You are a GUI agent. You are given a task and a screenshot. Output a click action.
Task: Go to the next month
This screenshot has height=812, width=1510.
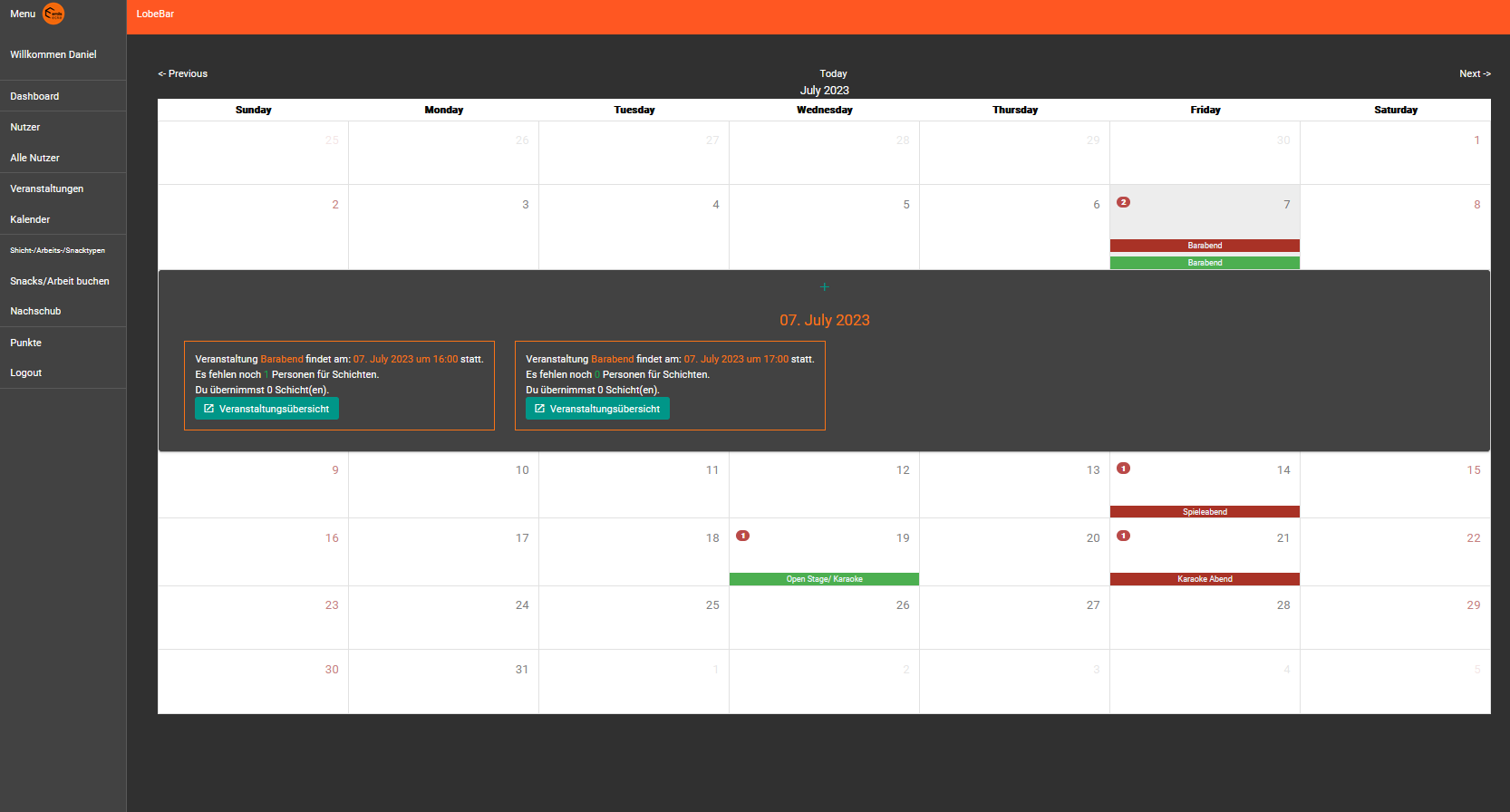tap(1474, 73)
